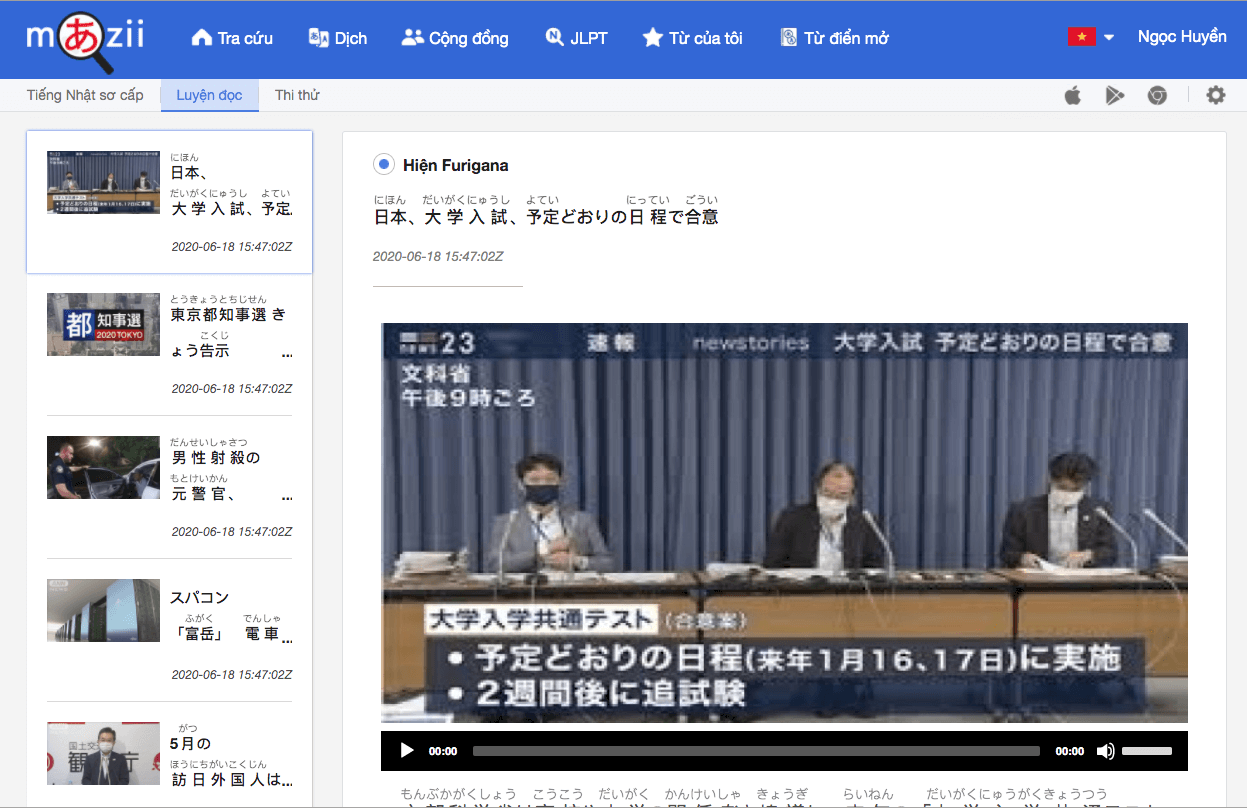Viewport: 1247px width, 808px height.
Task: Click the Mazii logo
Action: tap(85, 40)
